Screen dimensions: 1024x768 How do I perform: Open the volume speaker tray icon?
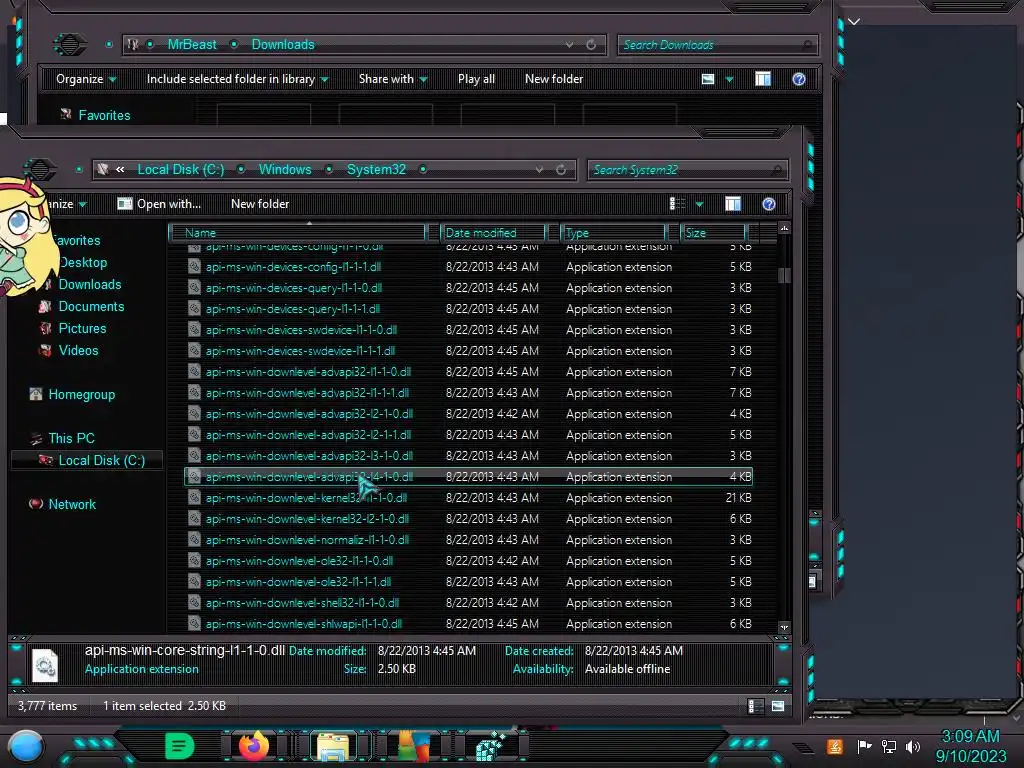pyautogui.click(x=913, y=746)
